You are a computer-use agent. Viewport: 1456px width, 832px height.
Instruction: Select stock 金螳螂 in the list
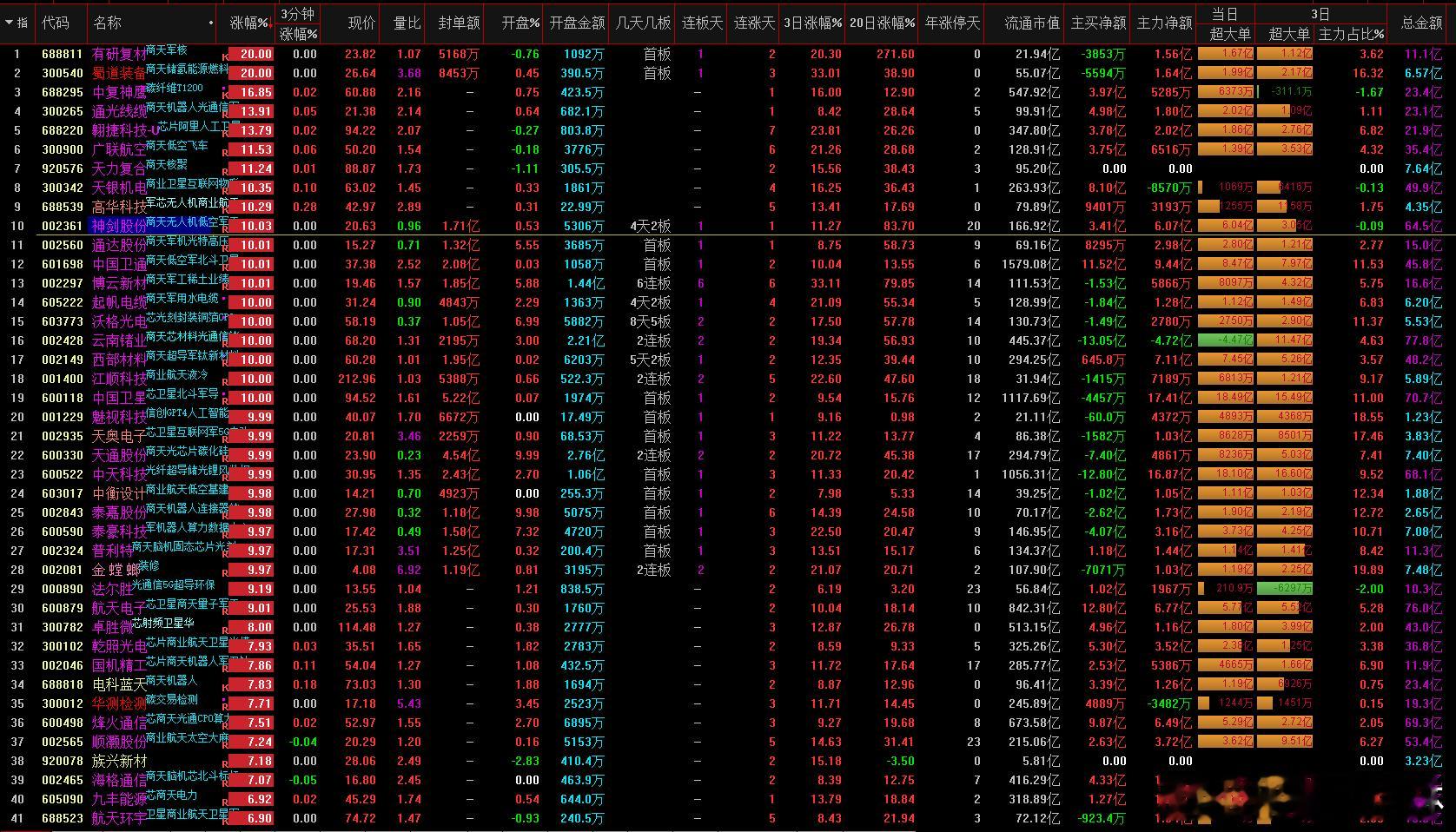116,570
